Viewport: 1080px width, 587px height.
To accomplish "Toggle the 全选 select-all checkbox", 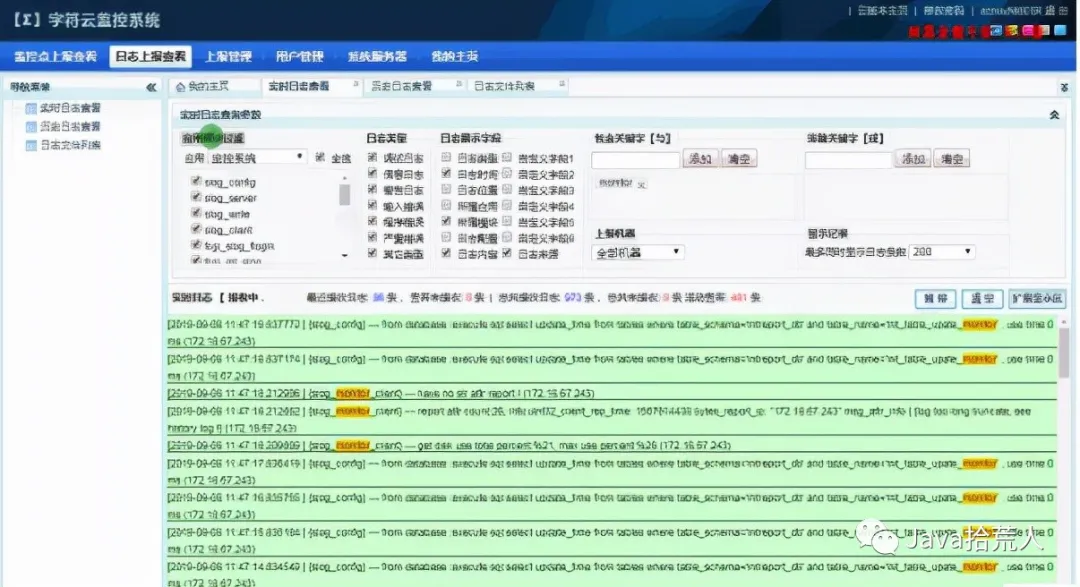I will [x=320, y=158].
